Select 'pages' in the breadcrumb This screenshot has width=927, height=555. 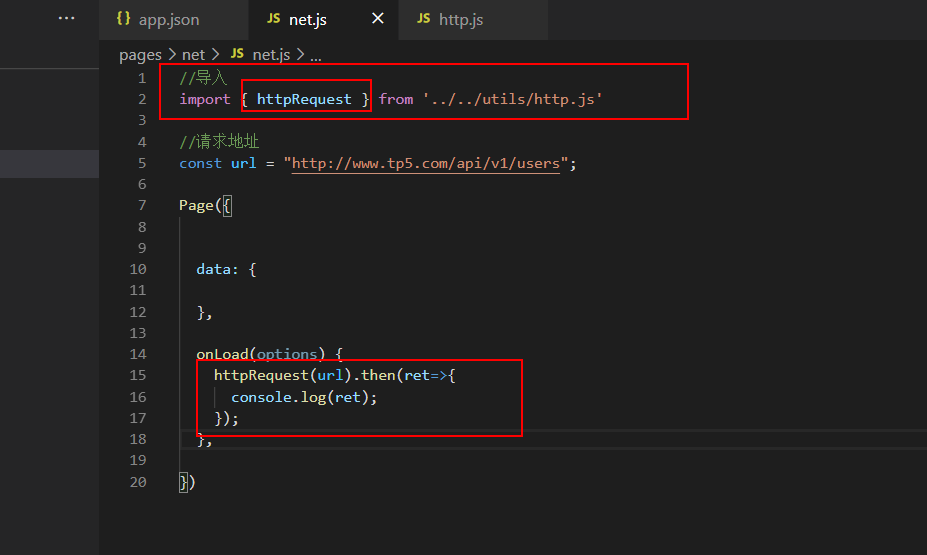pos(140,55)
